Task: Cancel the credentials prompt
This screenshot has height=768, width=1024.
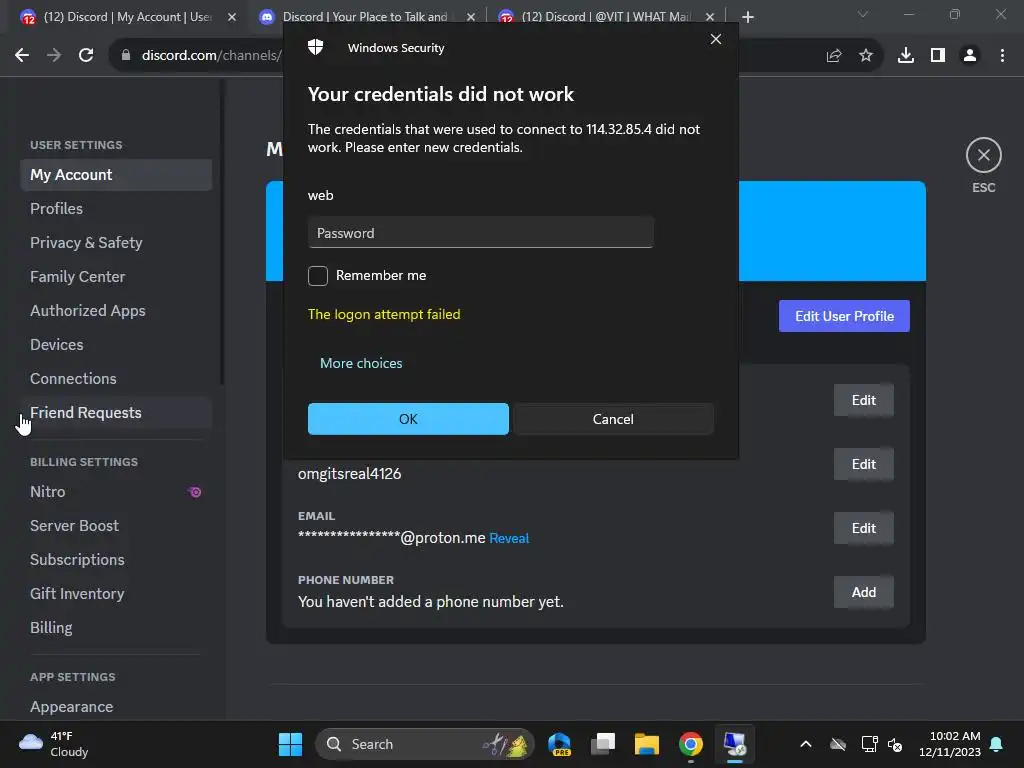Action: coord(613,419)
